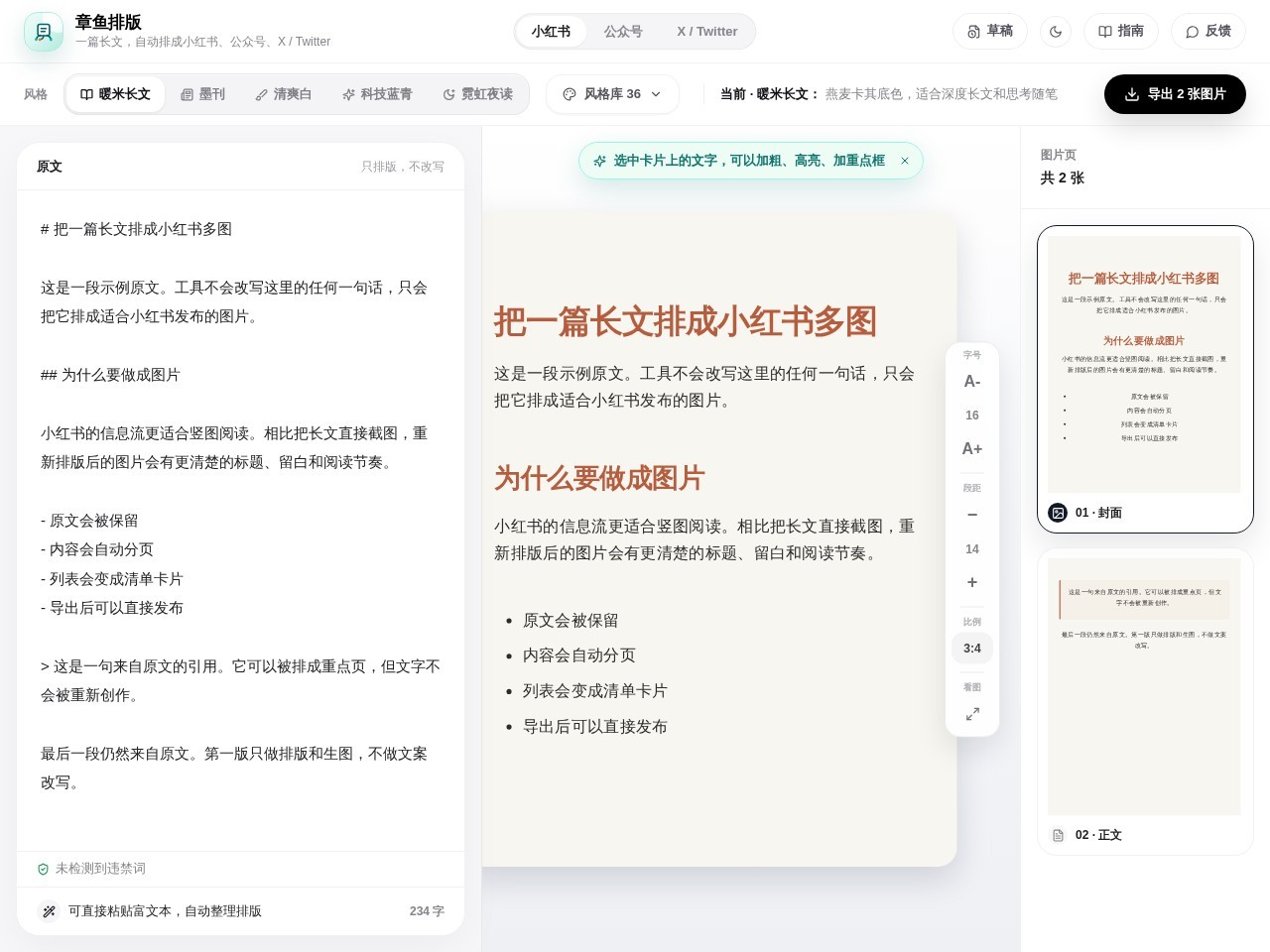The width and height of the screenshot is (1270, 952).
Task: Select the 科技蓝青 style
Action: coord(377,94)
